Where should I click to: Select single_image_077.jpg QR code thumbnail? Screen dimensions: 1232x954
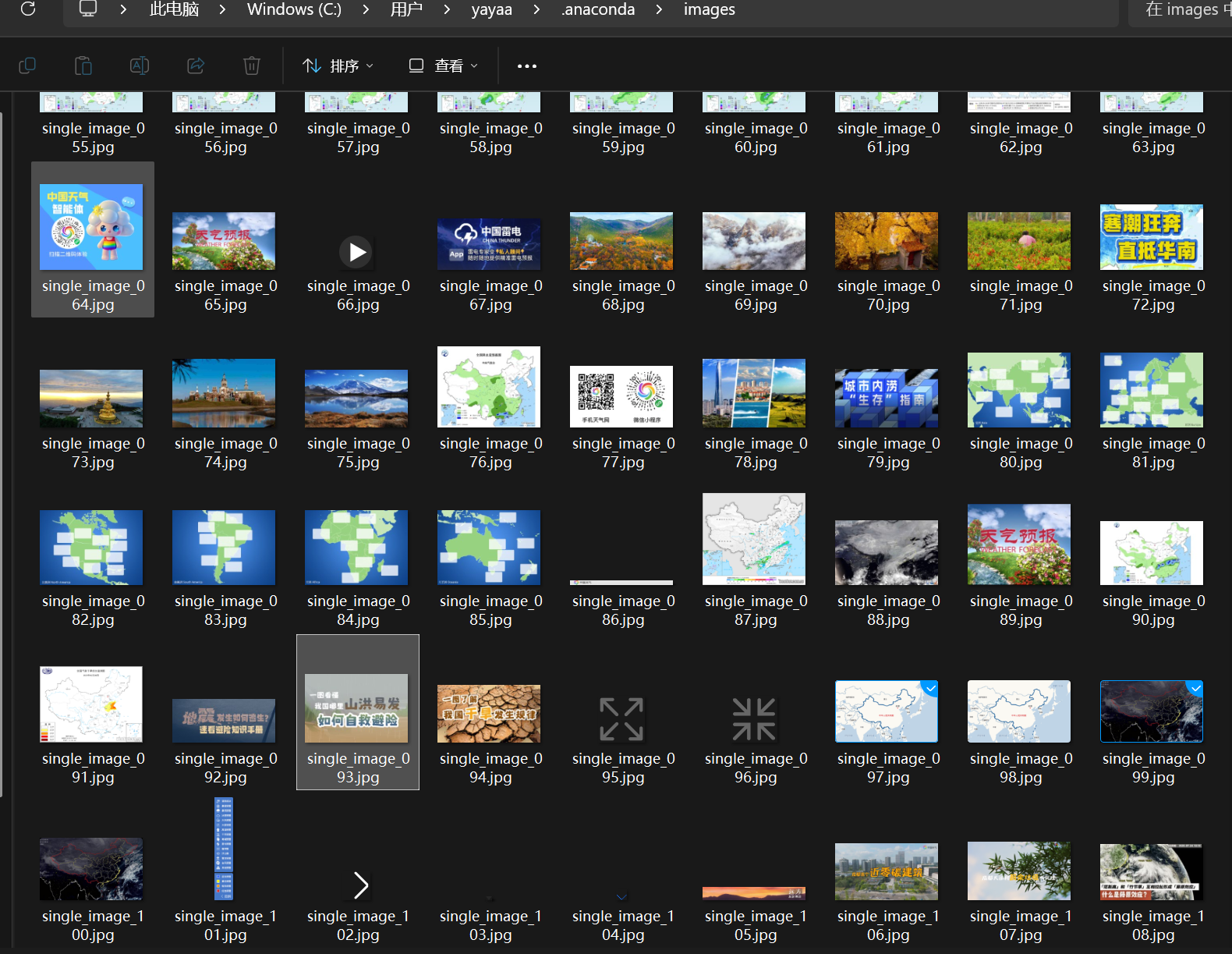tap(621, 396)
